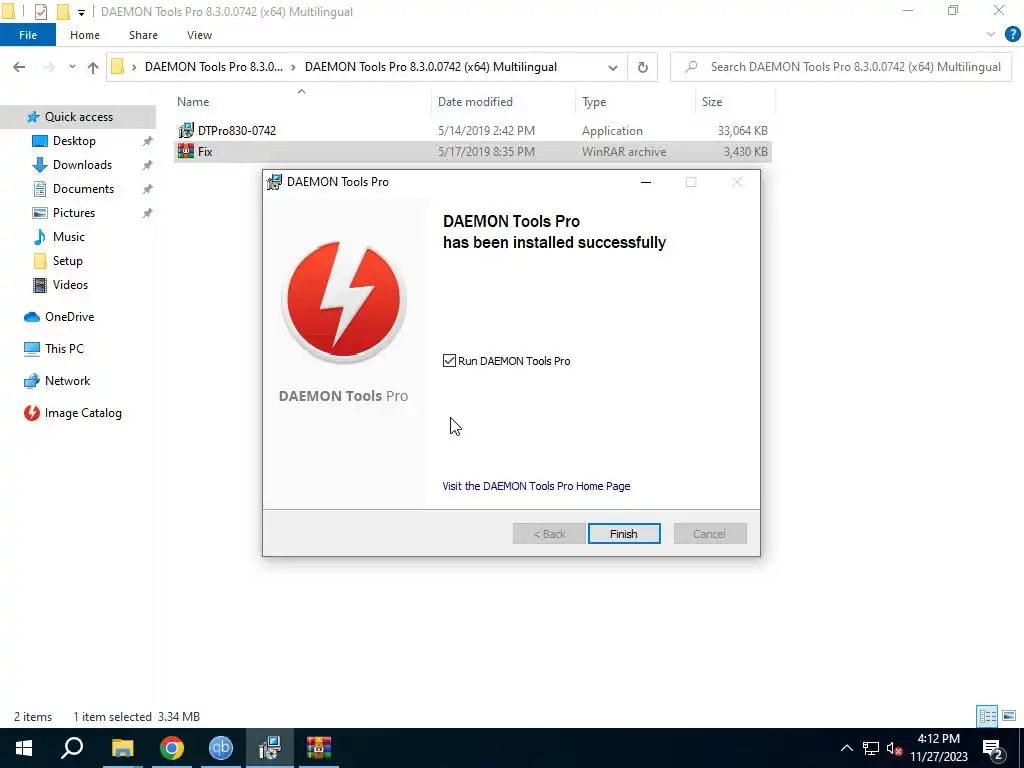Open Documents in the navigation pane

click(x=83, y=189)
